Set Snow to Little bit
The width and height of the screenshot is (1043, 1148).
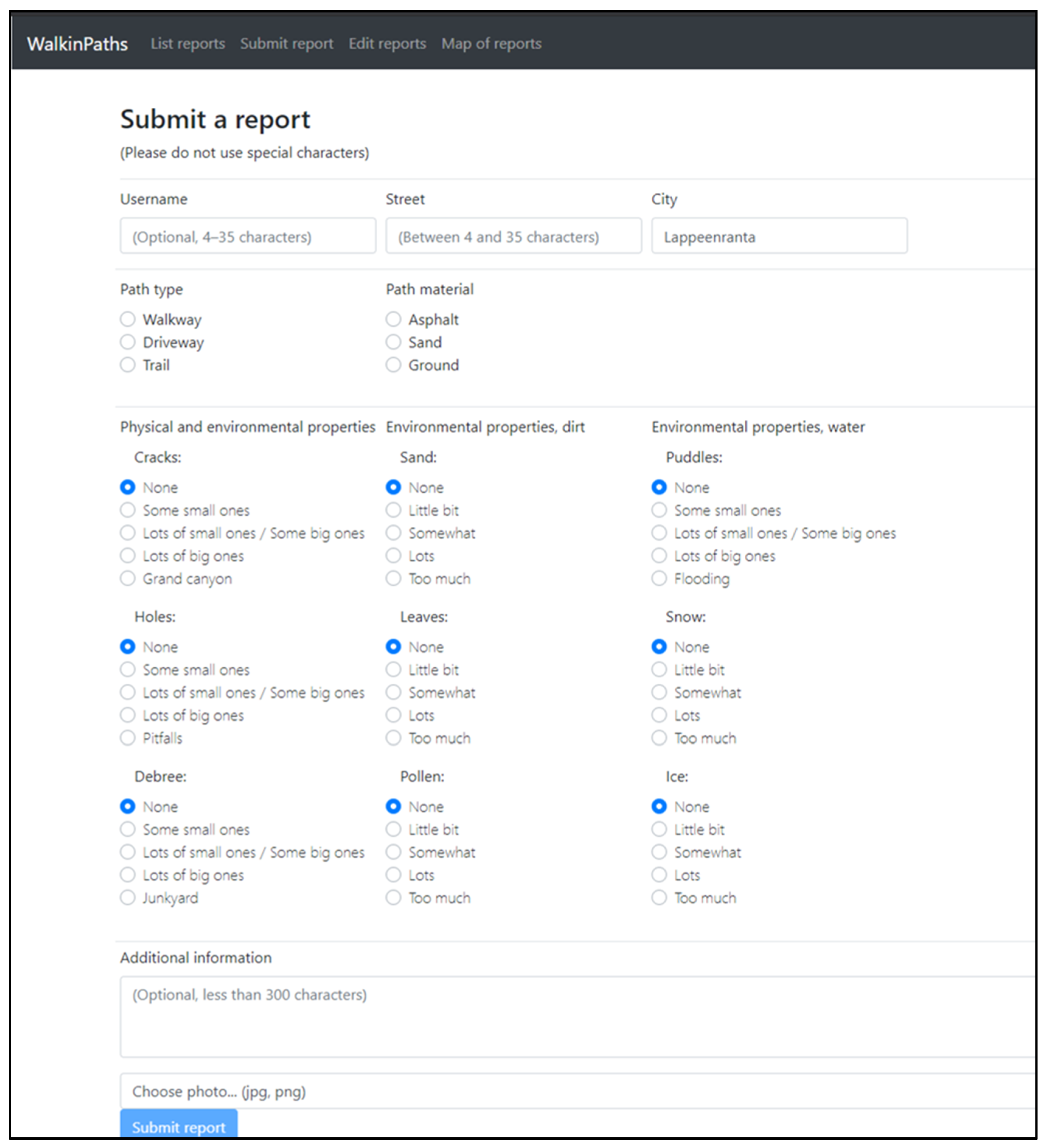click(659, 670)
